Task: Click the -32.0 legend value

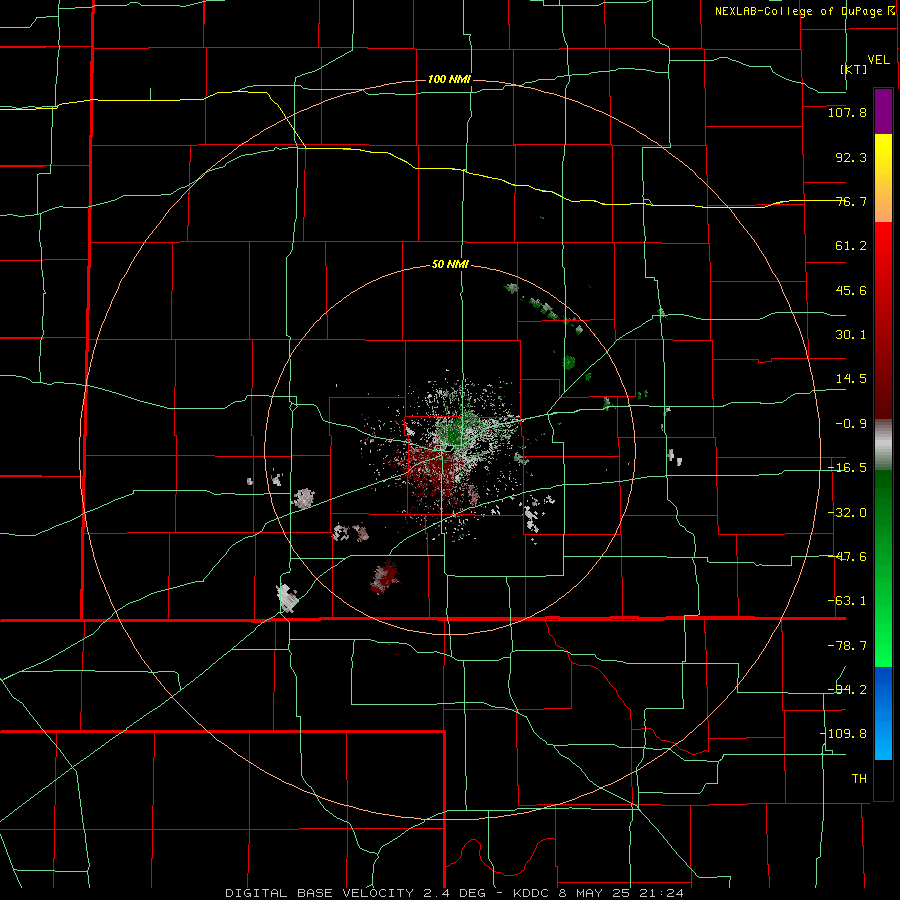Action: pos(847,513)
